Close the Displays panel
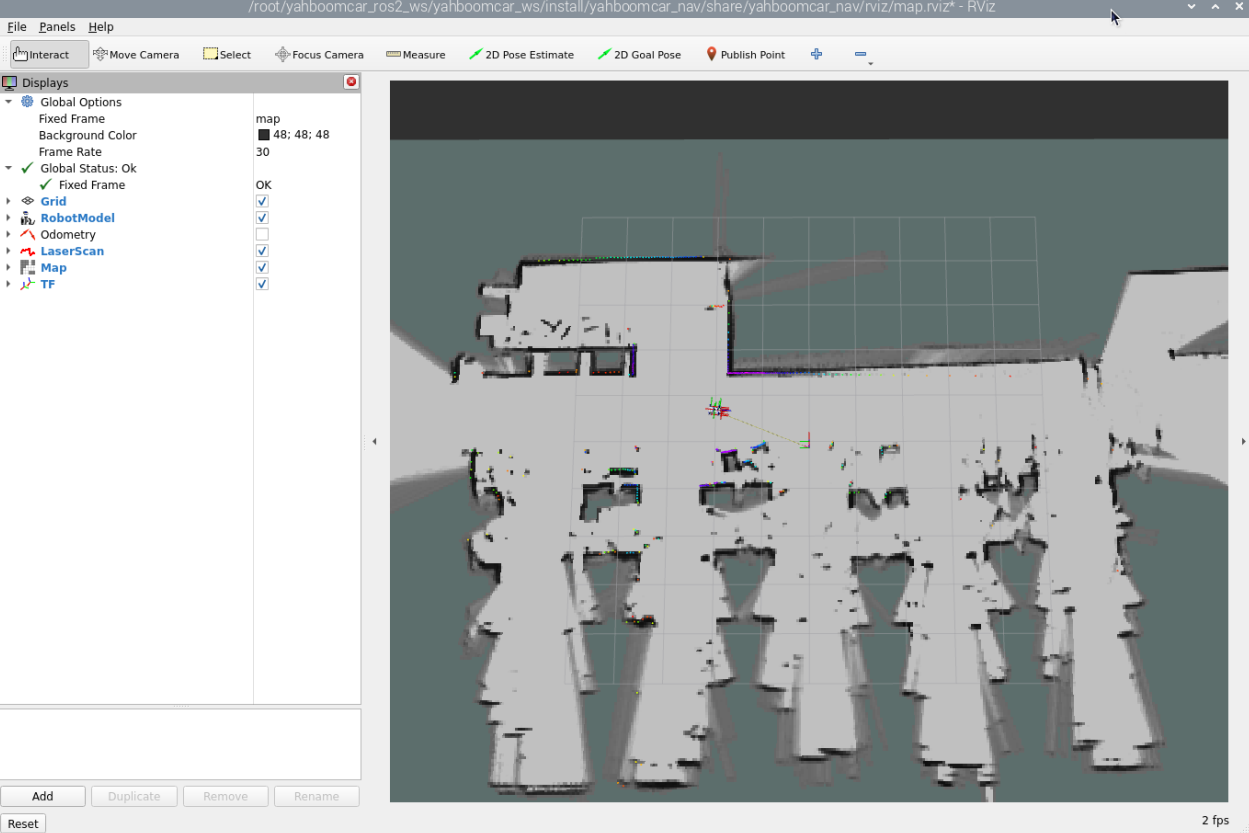 point(351,83)
